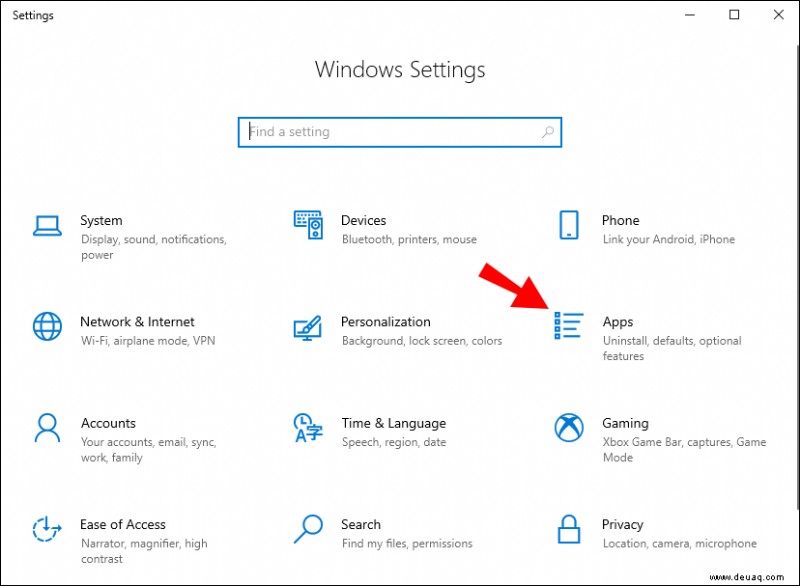
Task: Open the Privacy padlock icon
Action: tap(569, 529)
